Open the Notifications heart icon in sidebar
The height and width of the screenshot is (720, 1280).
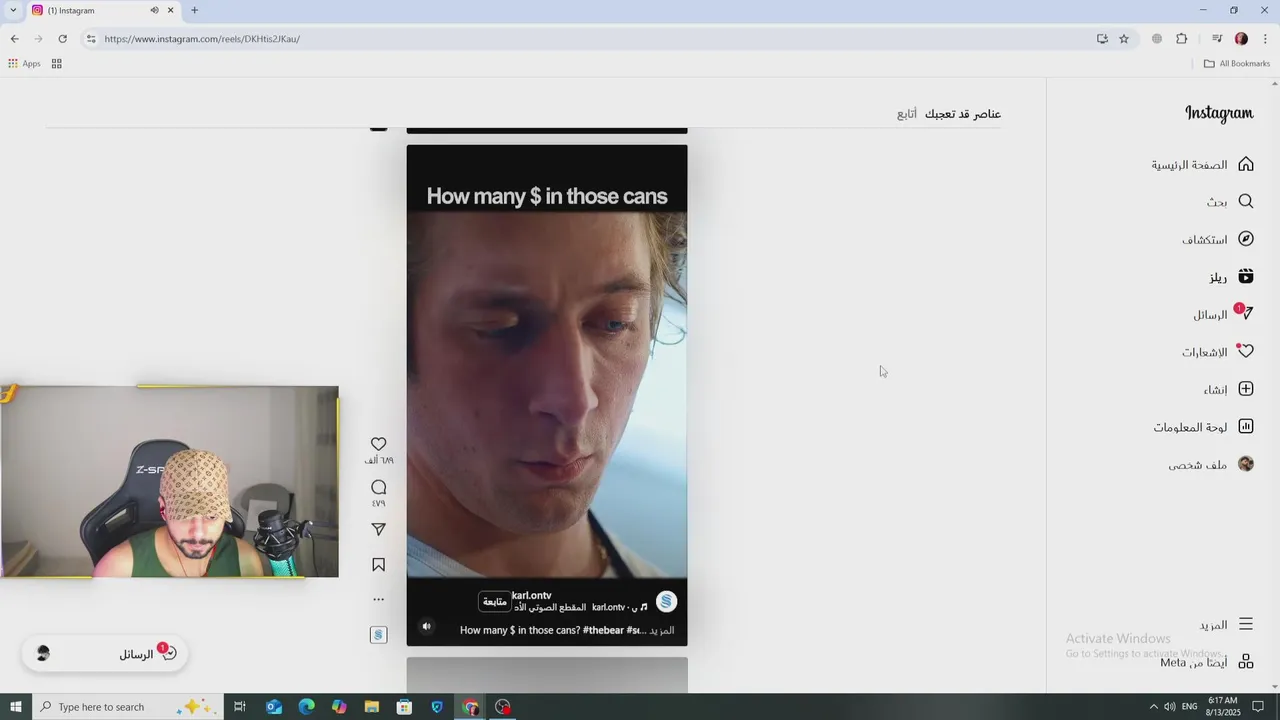pyautogui.click(x=1246, y=352)
